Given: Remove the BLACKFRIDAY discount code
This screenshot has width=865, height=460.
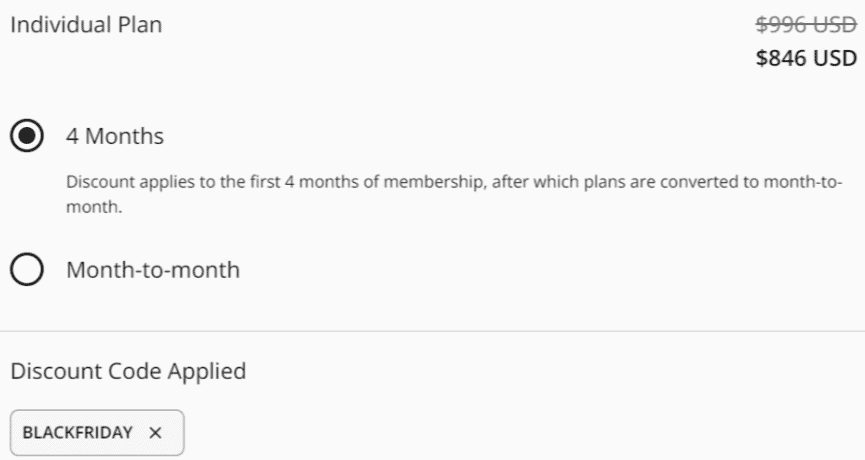Looking at the screenshot, I should (155, 433).
